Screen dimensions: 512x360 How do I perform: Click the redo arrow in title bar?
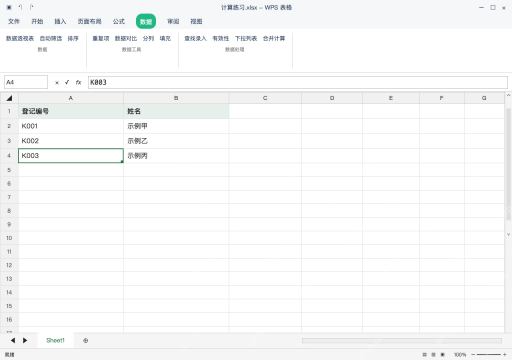[x=31, y=7]
